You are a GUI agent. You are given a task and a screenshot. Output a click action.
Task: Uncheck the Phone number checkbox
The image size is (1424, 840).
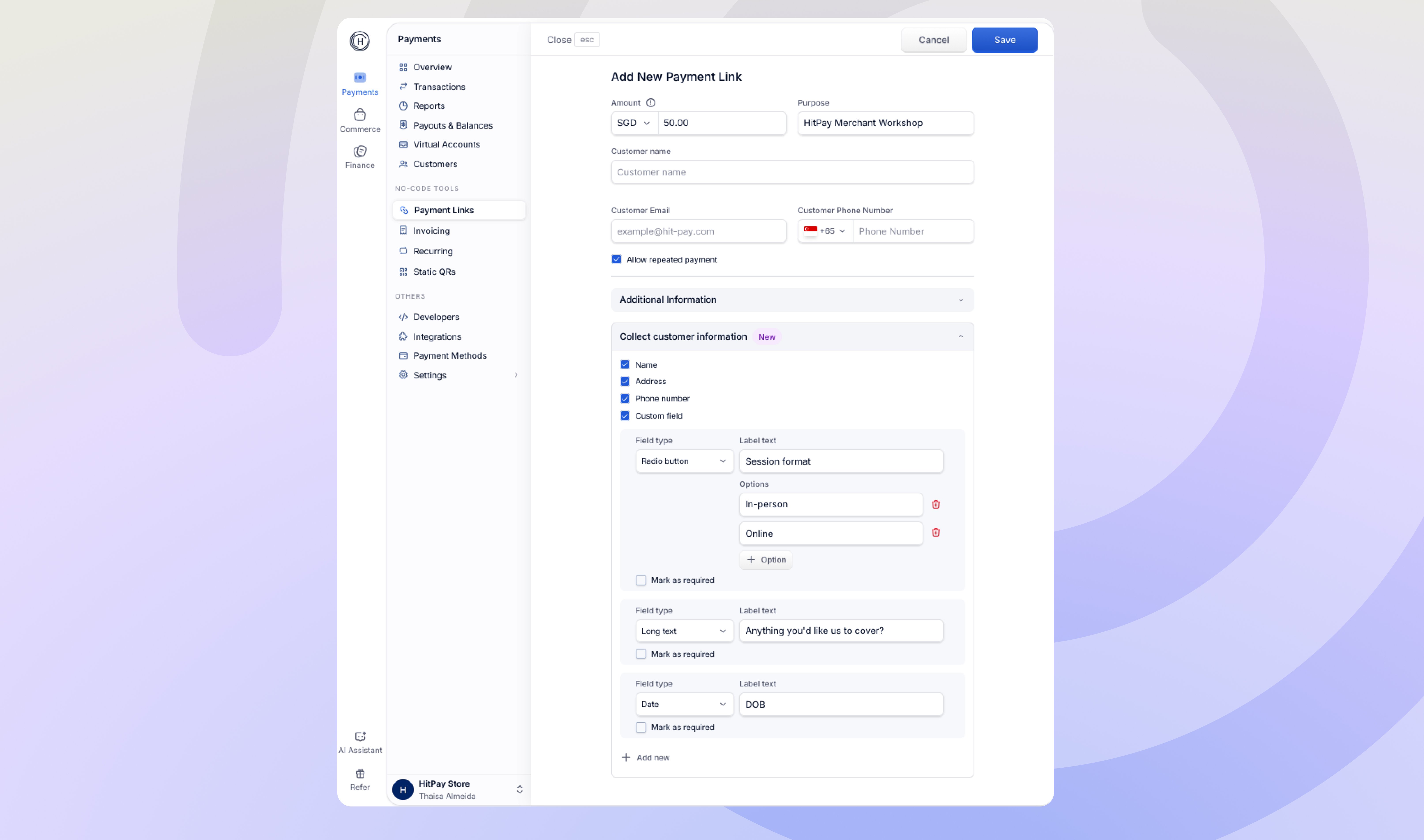(x=625, y=398)
